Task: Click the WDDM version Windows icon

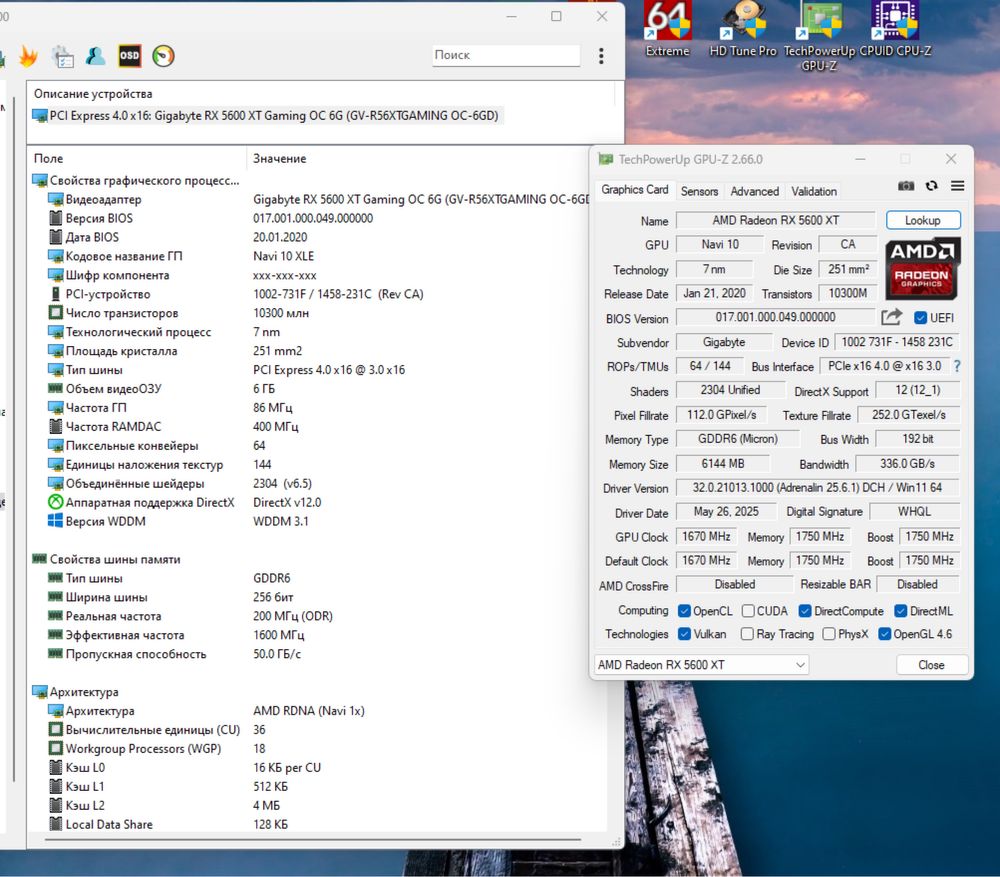Action: [55, 521]
